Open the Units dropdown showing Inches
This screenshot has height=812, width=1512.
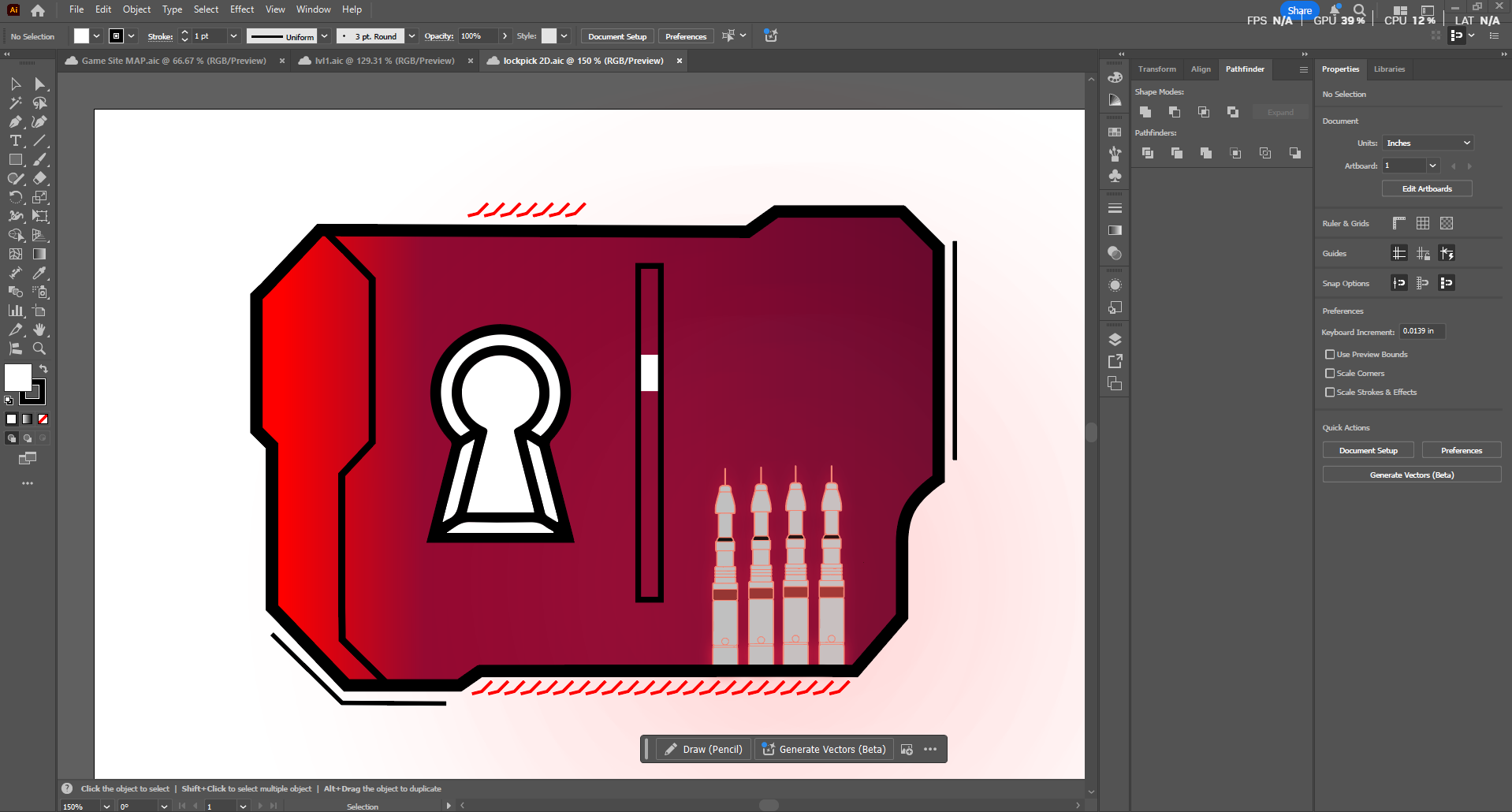coord(1428,143)
